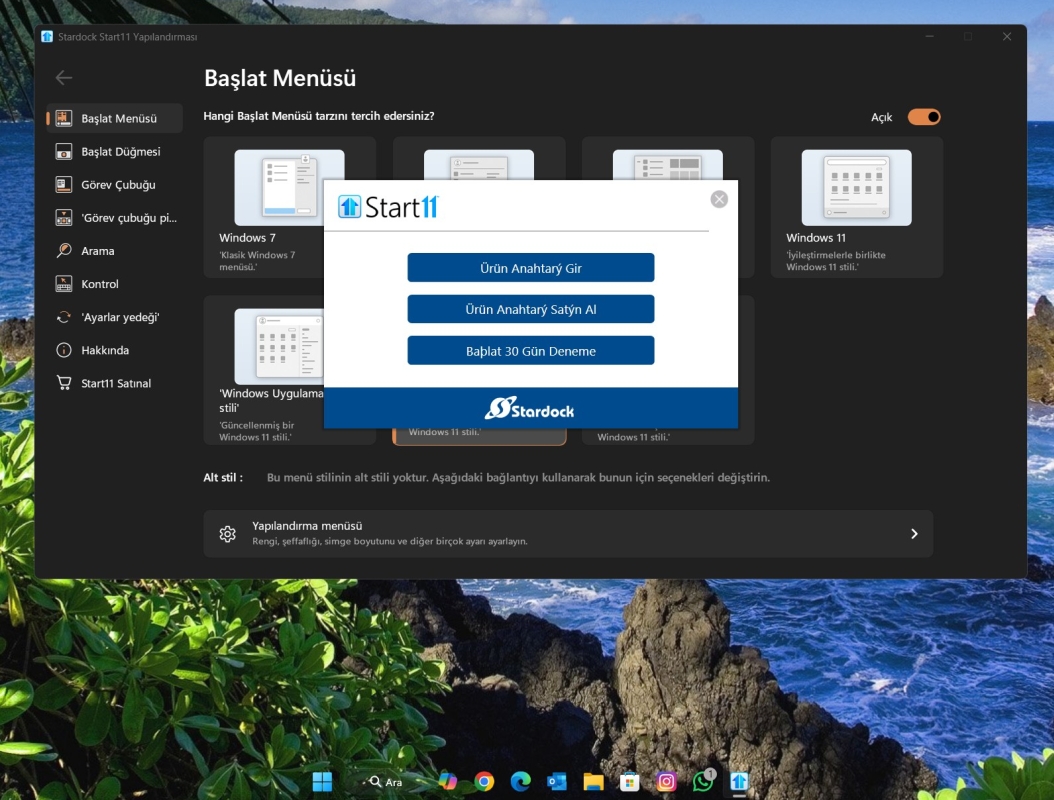Image resolution: width=1054 pixels, height=800 pixels.
Task: Open the 'Görev çubuğu pi...' sidebar item
Action: (127, 218)
